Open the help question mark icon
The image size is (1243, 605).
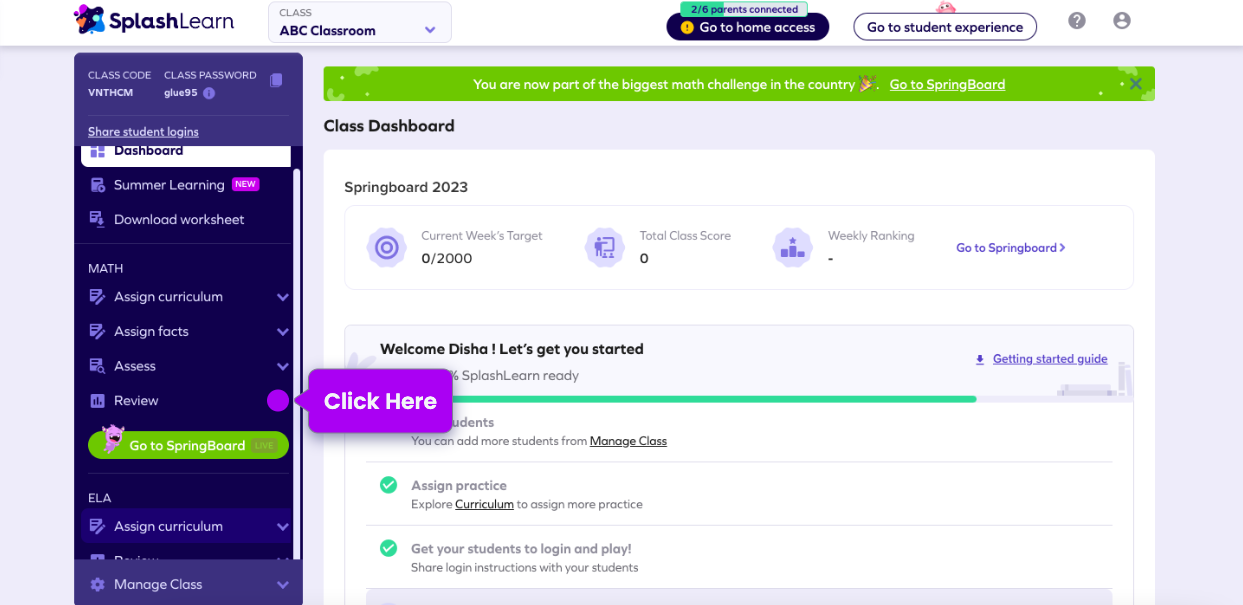click(x=1077, y=21)
